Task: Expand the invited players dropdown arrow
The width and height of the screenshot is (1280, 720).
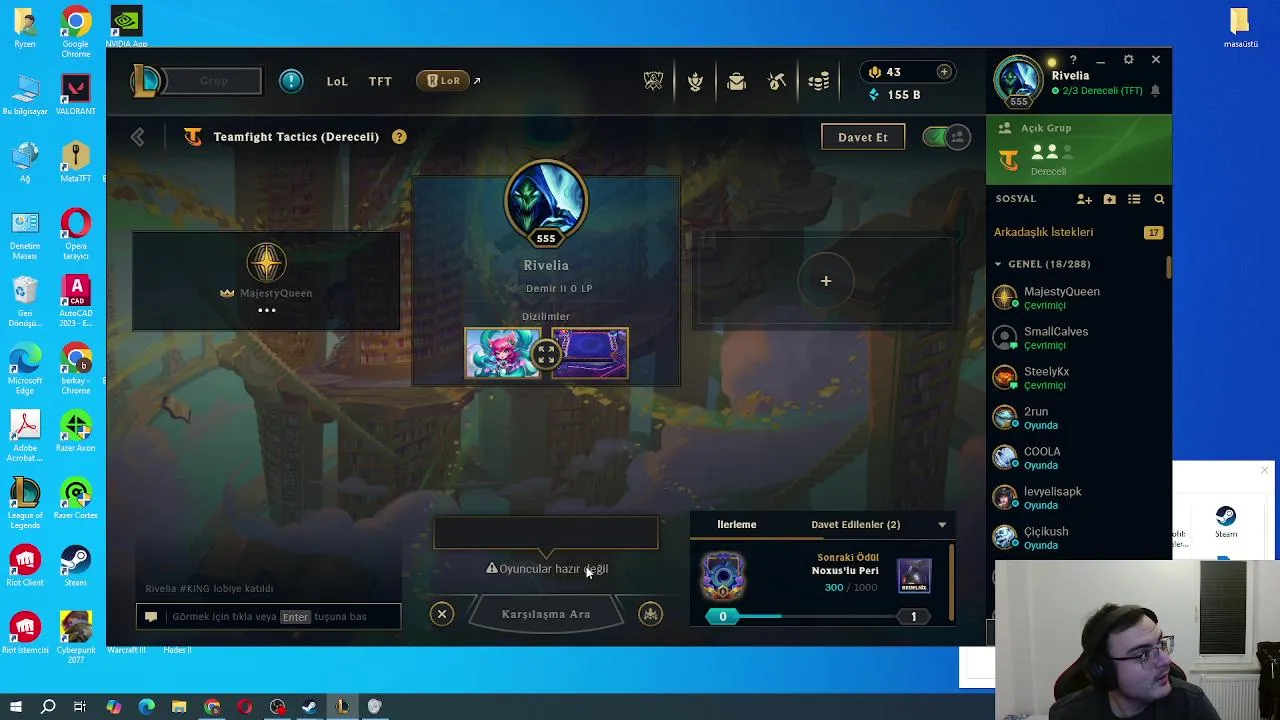Action: tap(941, 525)
